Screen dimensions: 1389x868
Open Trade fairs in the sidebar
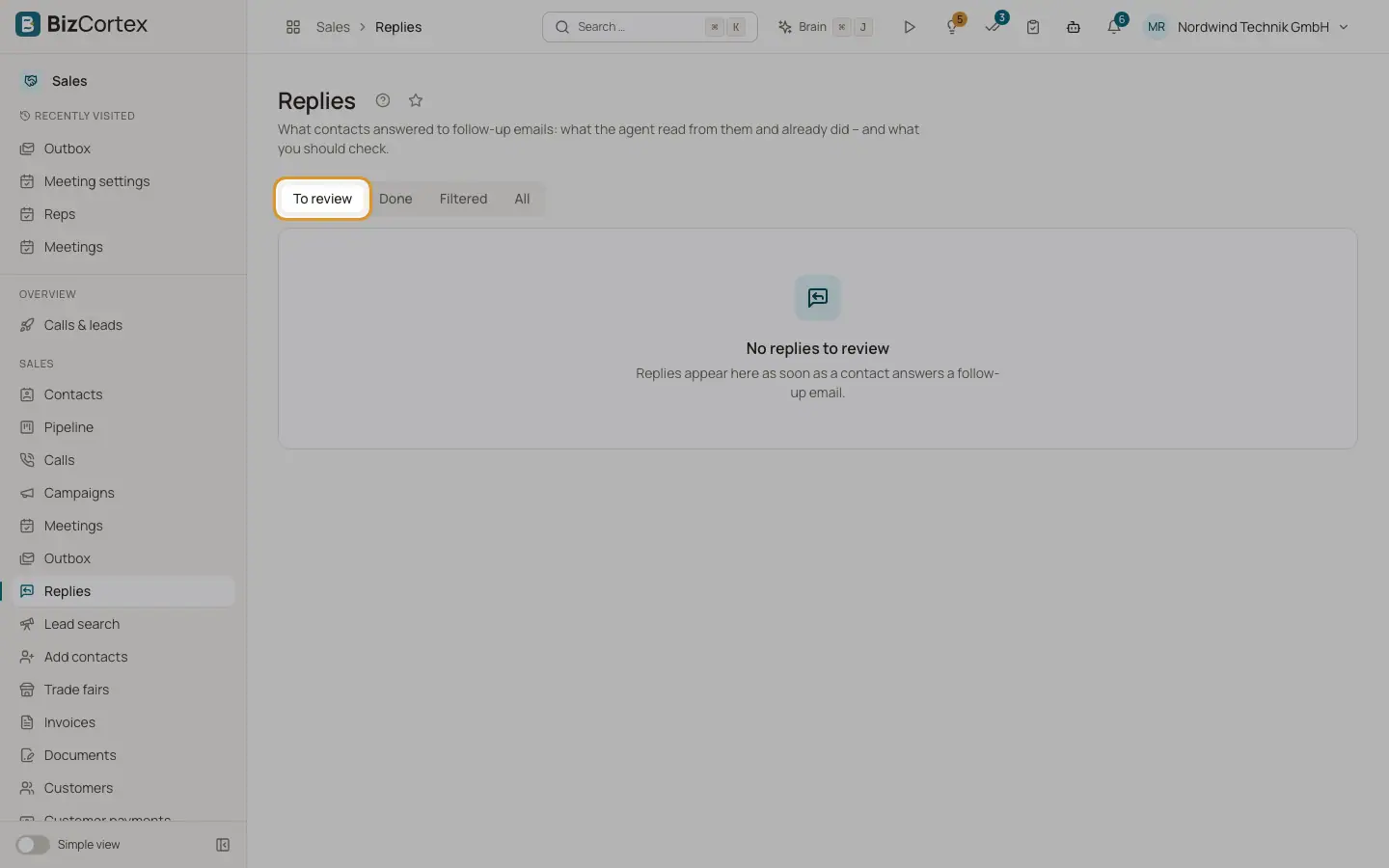(x=123, y=690)
